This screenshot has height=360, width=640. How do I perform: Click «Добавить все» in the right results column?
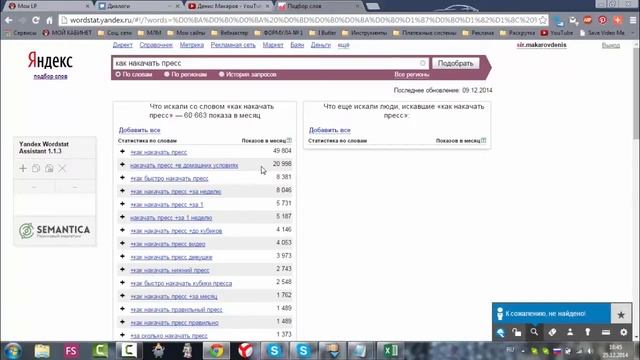(x=329, y=130)
